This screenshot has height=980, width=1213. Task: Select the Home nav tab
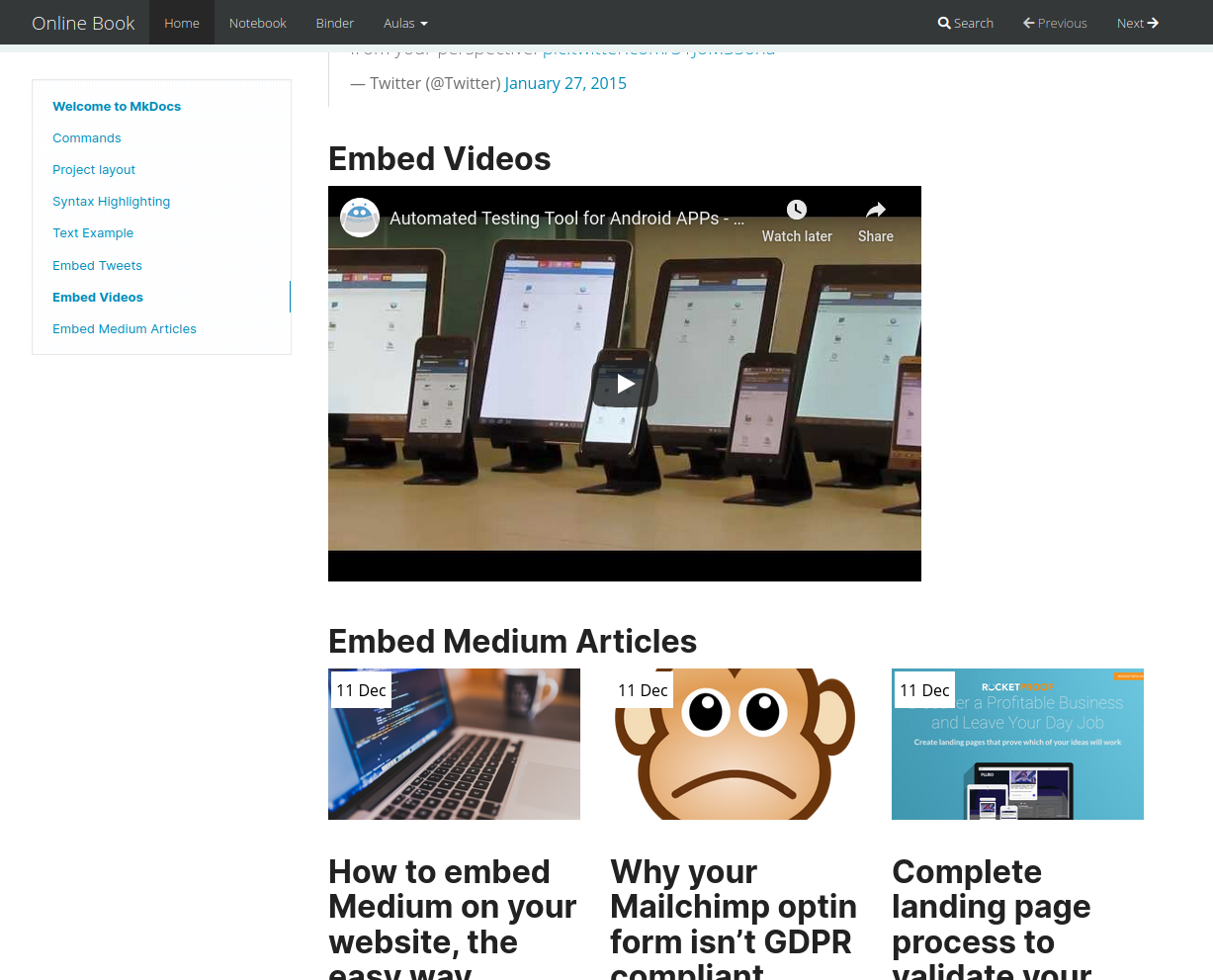(x=182, y=23)
